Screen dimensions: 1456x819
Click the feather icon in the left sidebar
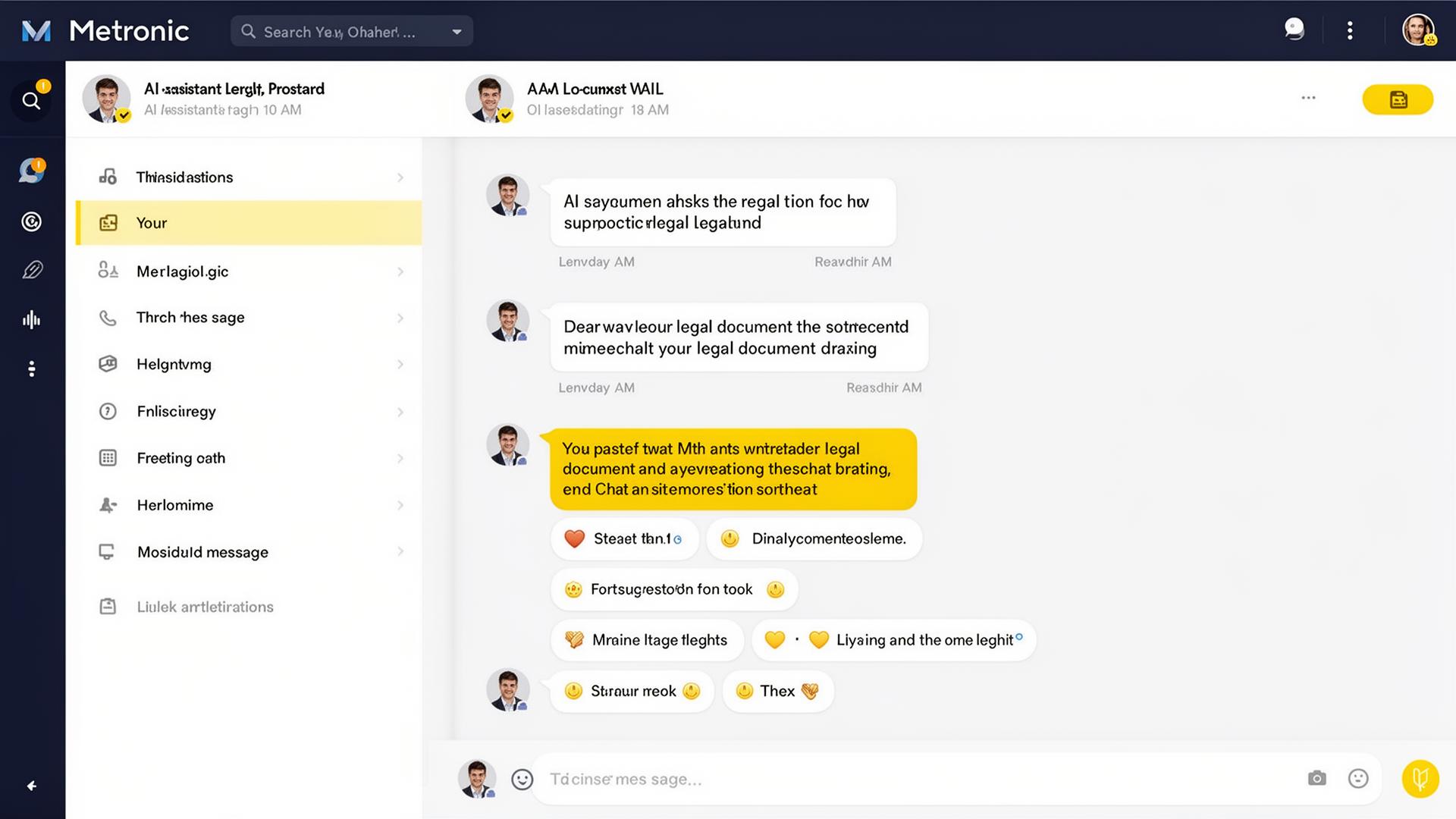pos(31,269)
